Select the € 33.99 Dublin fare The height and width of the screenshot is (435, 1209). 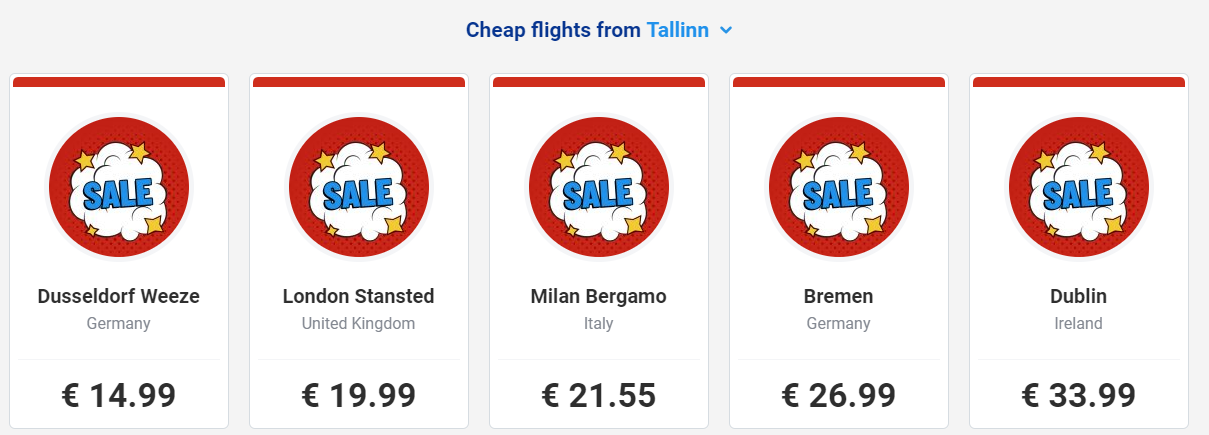click(1079, 395)
